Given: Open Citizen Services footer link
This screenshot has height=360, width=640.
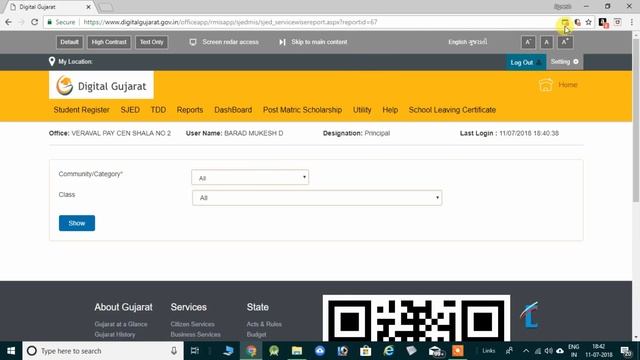Looking at the screenshot, I should [192, 324].
